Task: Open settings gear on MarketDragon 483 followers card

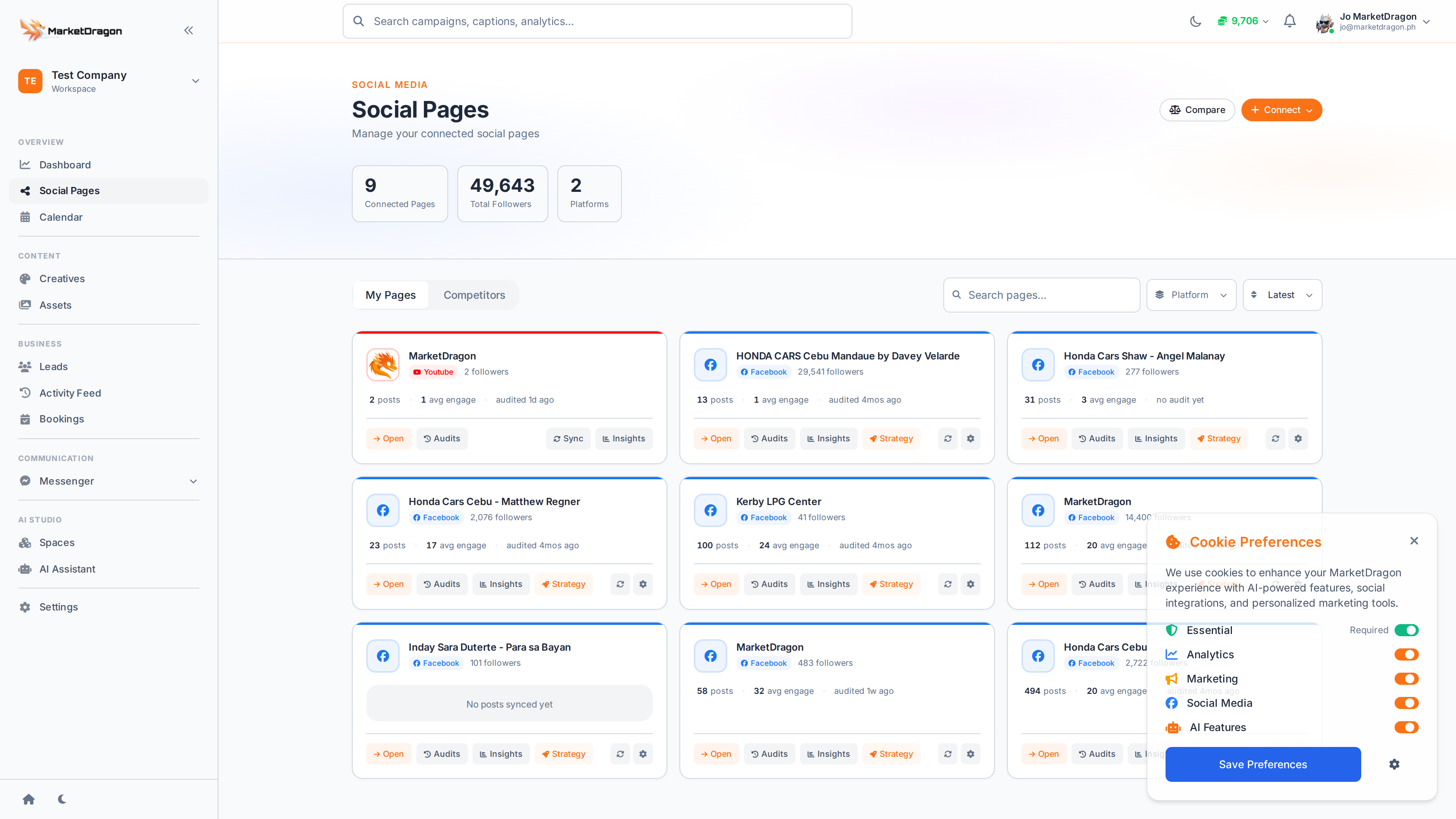Action: [971, 754]
